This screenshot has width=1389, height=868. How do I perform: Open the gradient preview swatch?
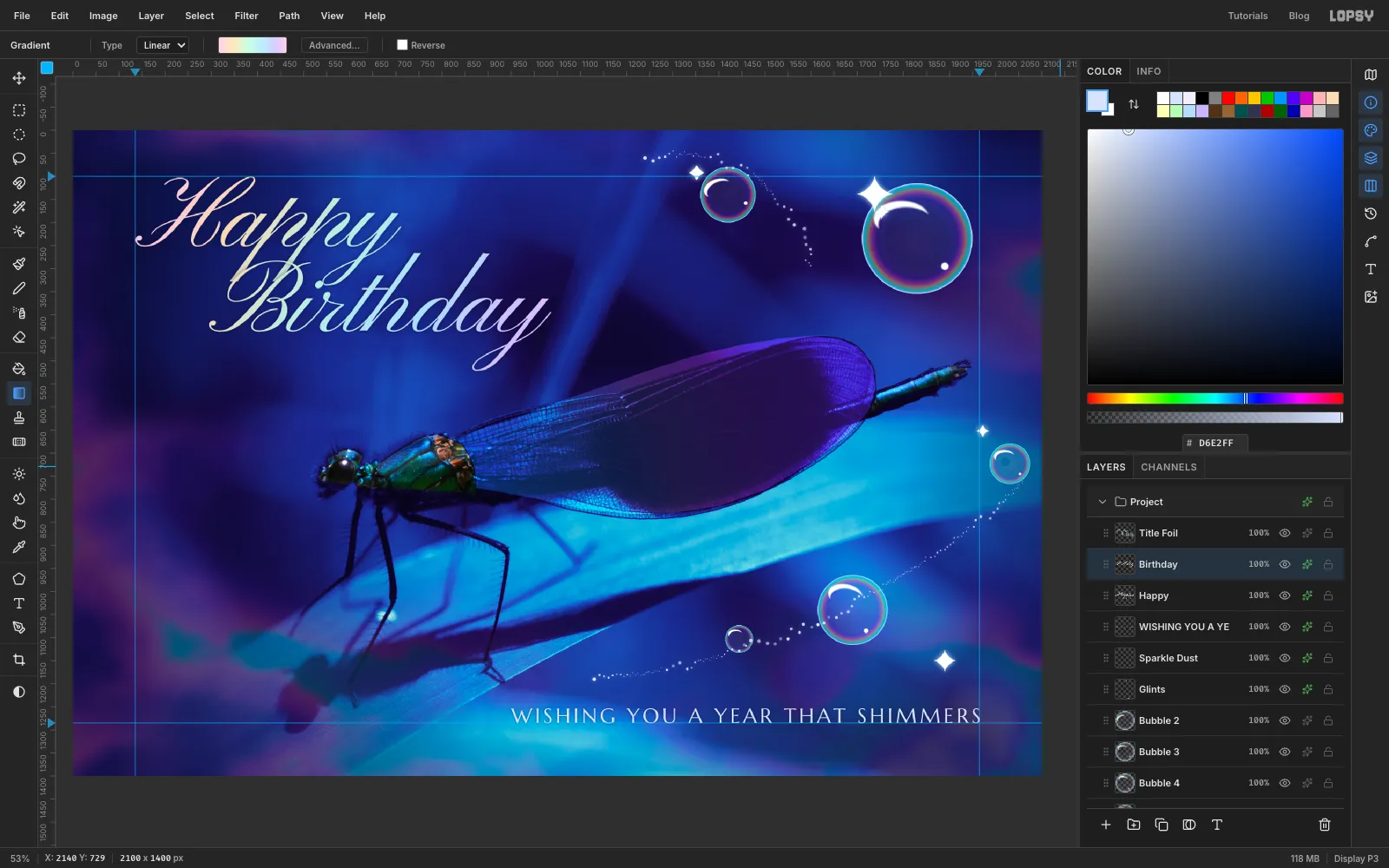point(253,45)
